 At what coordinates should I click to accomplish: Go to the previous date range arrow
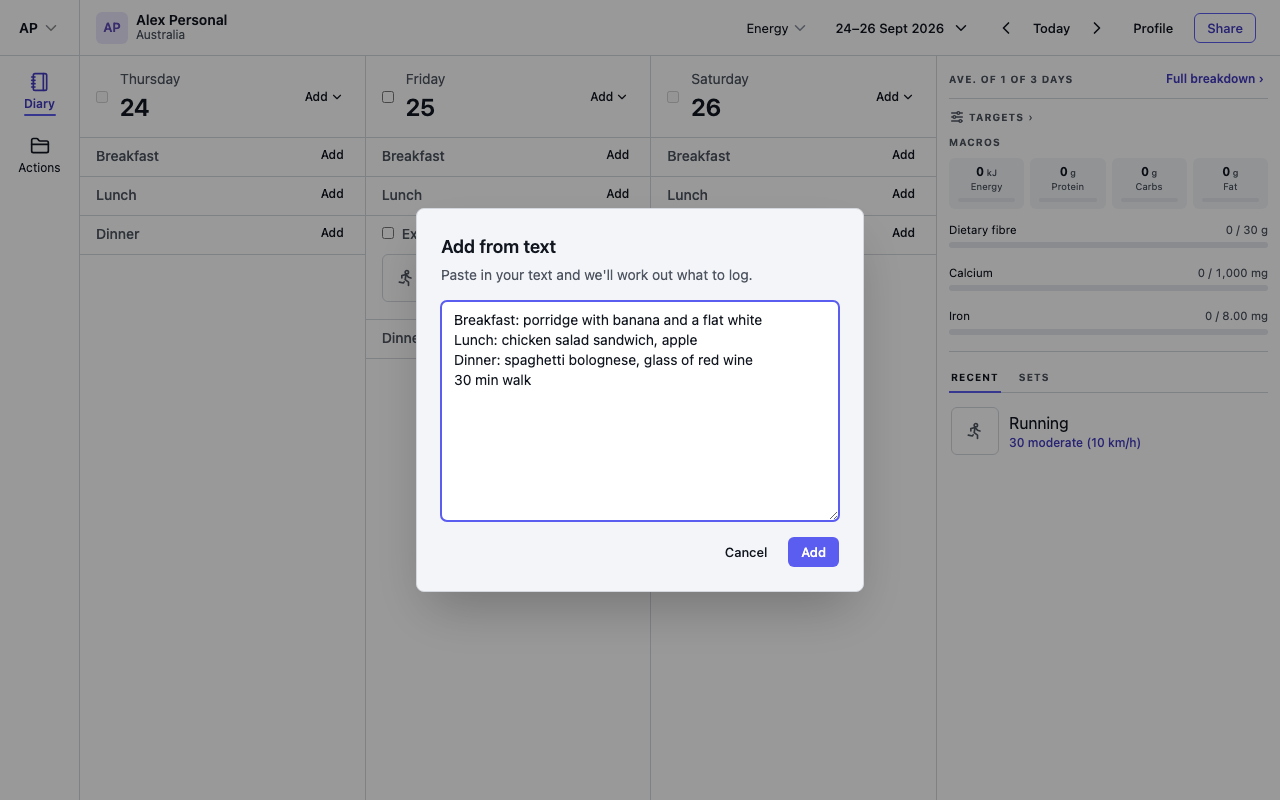(1006, 28)
